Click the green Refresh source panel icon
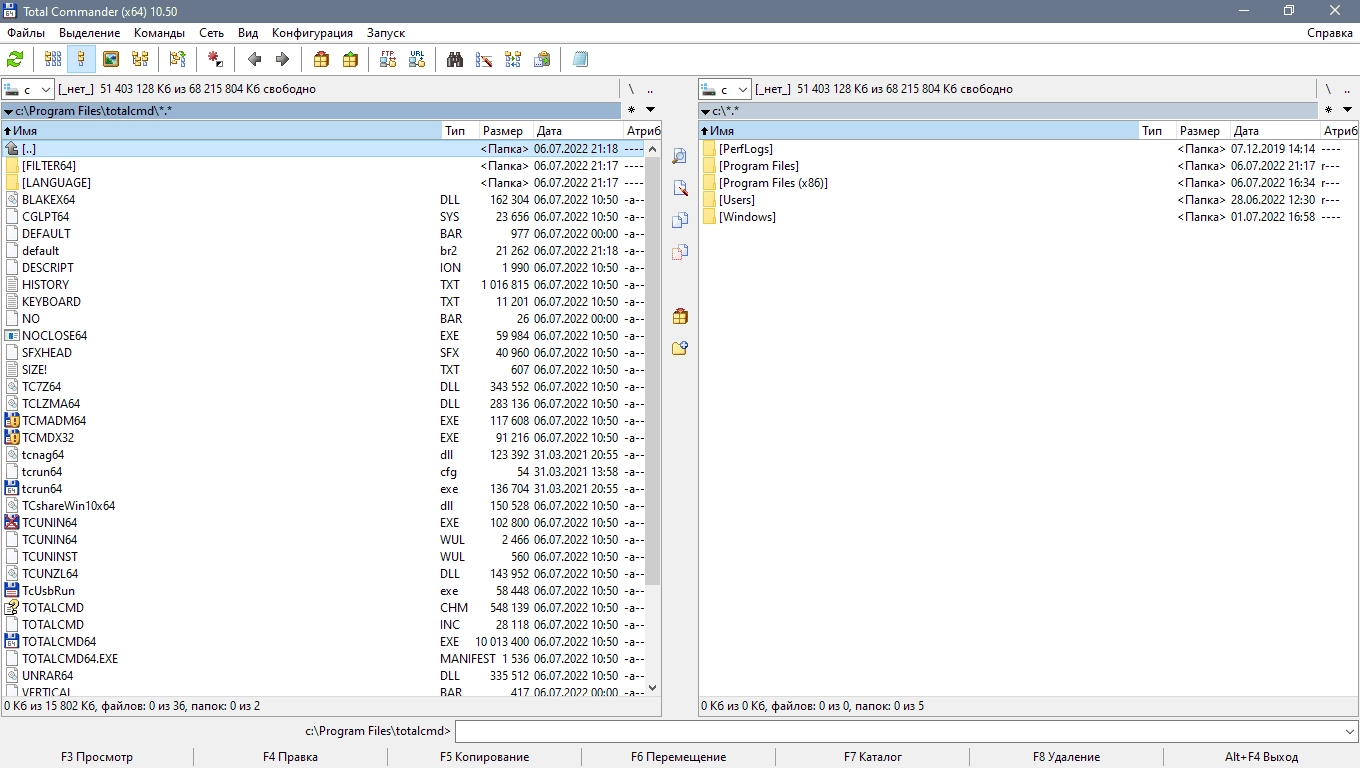1360x768 pixels. coord(15,59)
